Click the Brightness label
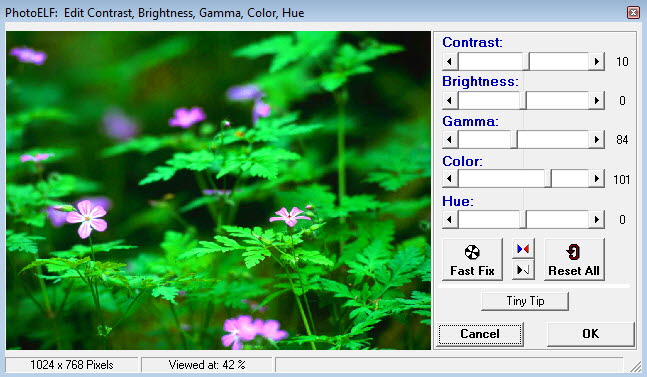Image resolution: width=647 pixels, height=377 pixels. pyautogui.click(x=480, y=81)
